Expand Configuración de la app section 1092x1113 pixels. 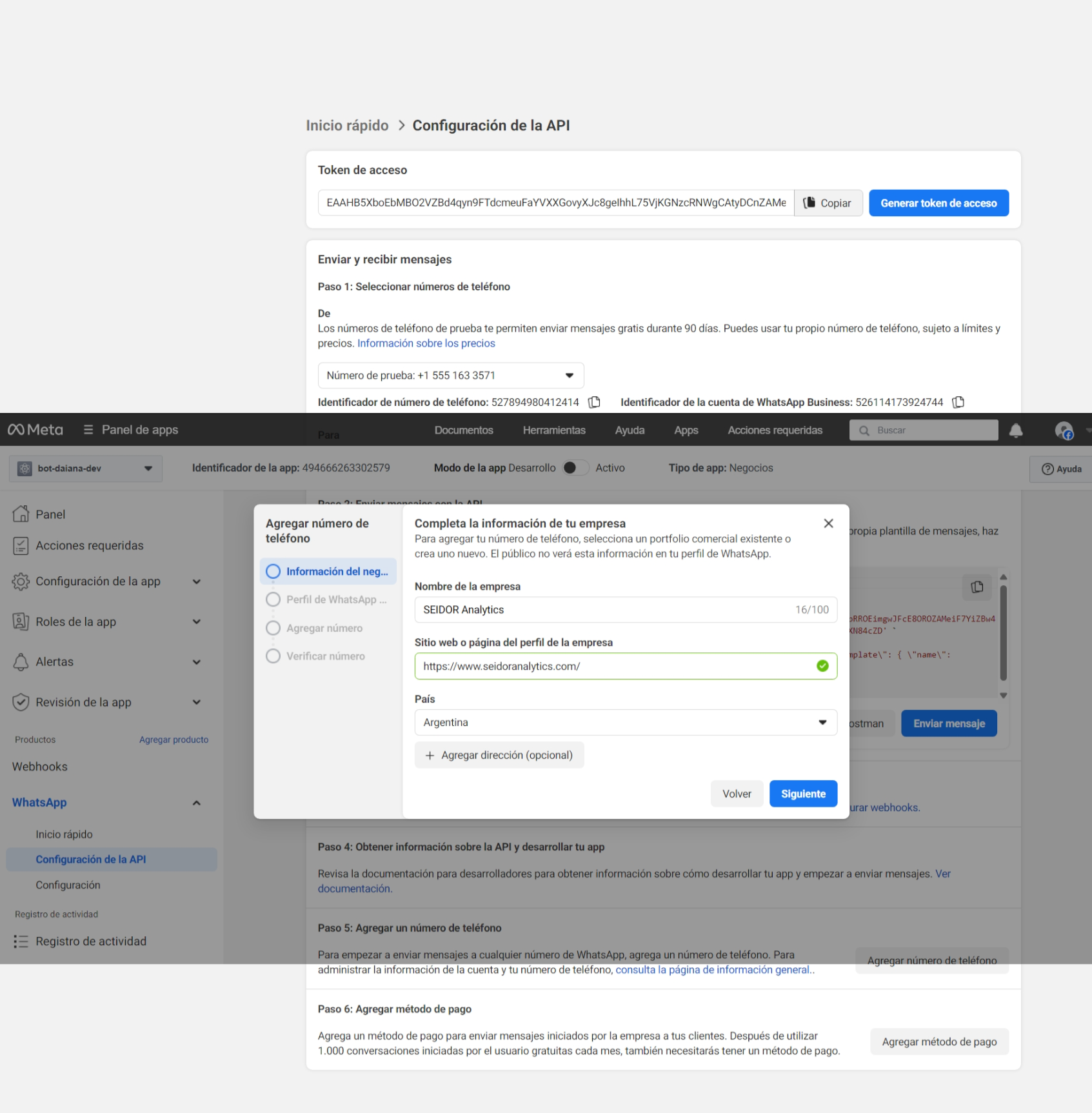[x=107, y=581]
